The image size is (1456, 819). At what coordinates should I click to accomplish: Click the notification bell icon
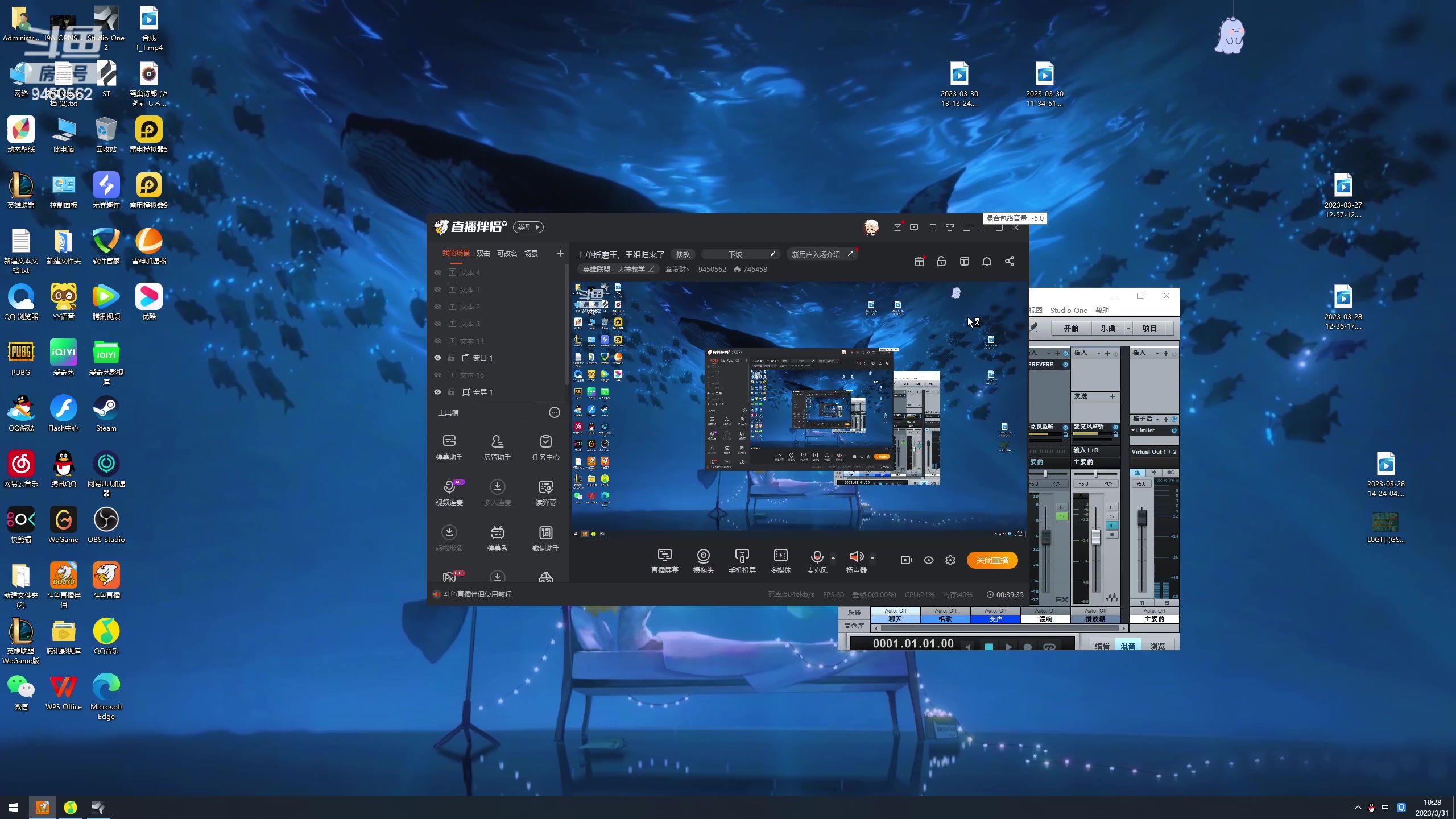pos(987,261)
